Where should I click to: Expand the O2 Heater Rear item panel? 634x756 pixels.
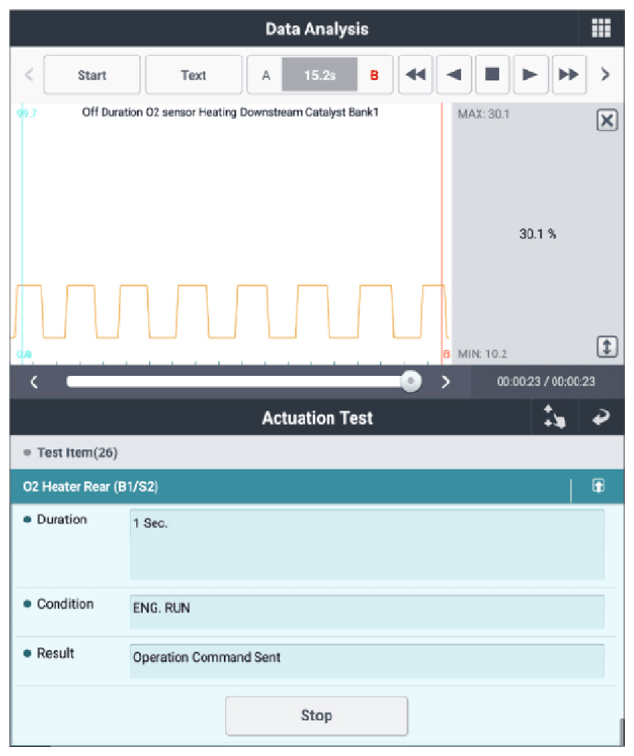pyautogui.click(x=598, y=486)
